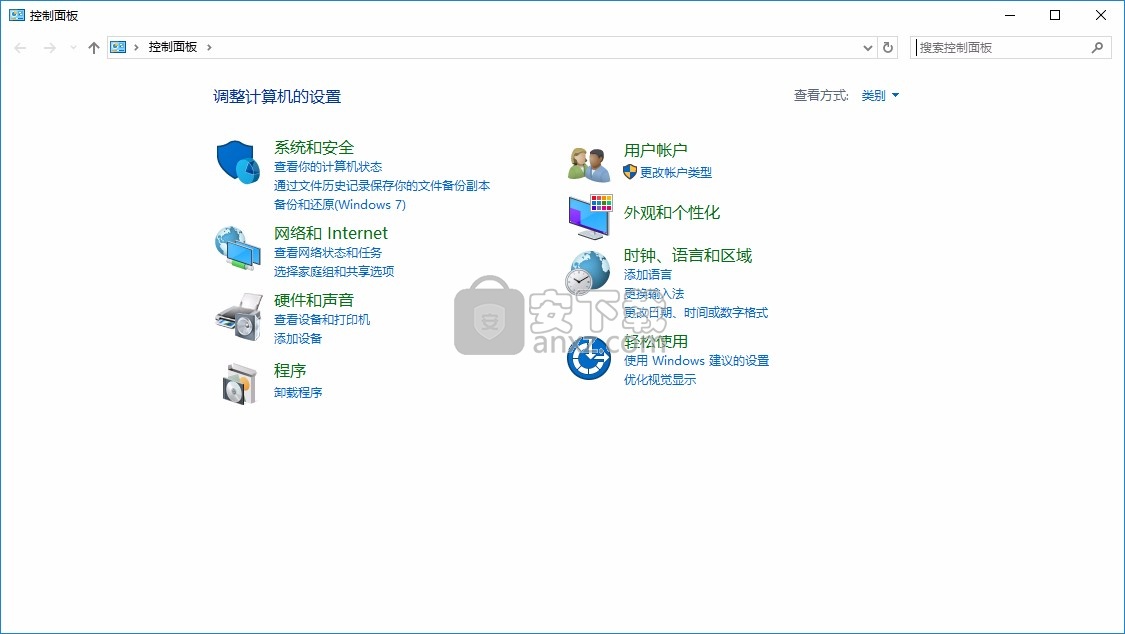1125x634 pixels.
Task: Open the 用户帐户 people icon
Action: 589,164
